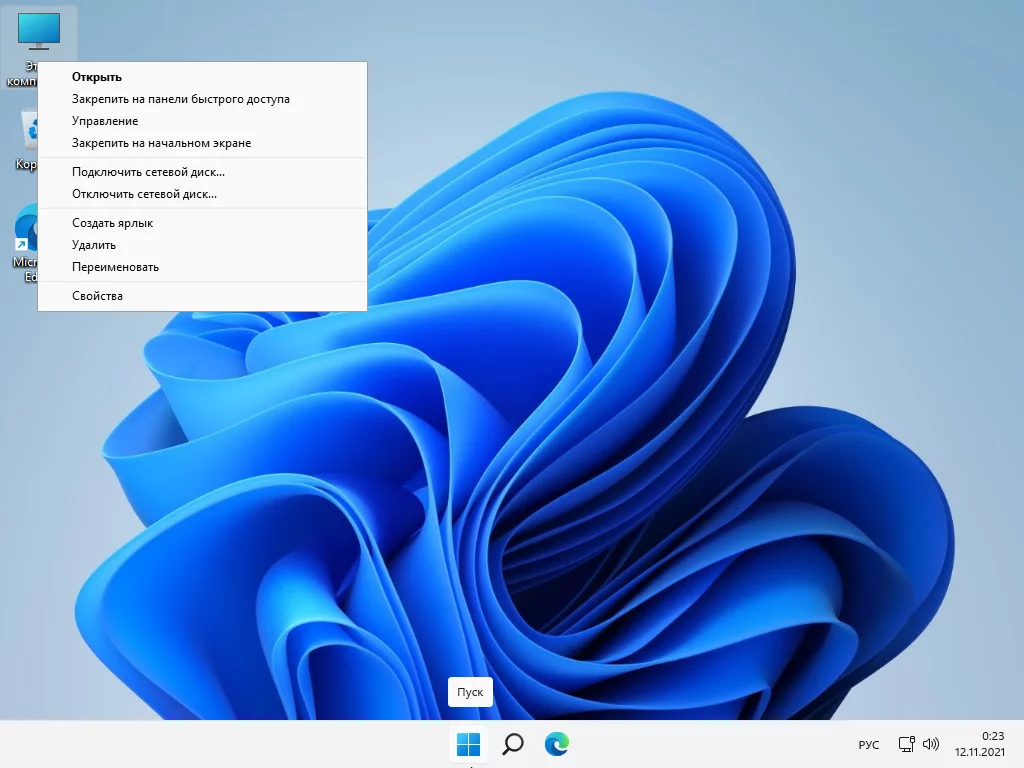
Task: Select "Удалить" in the context menu
Action: 94,245
